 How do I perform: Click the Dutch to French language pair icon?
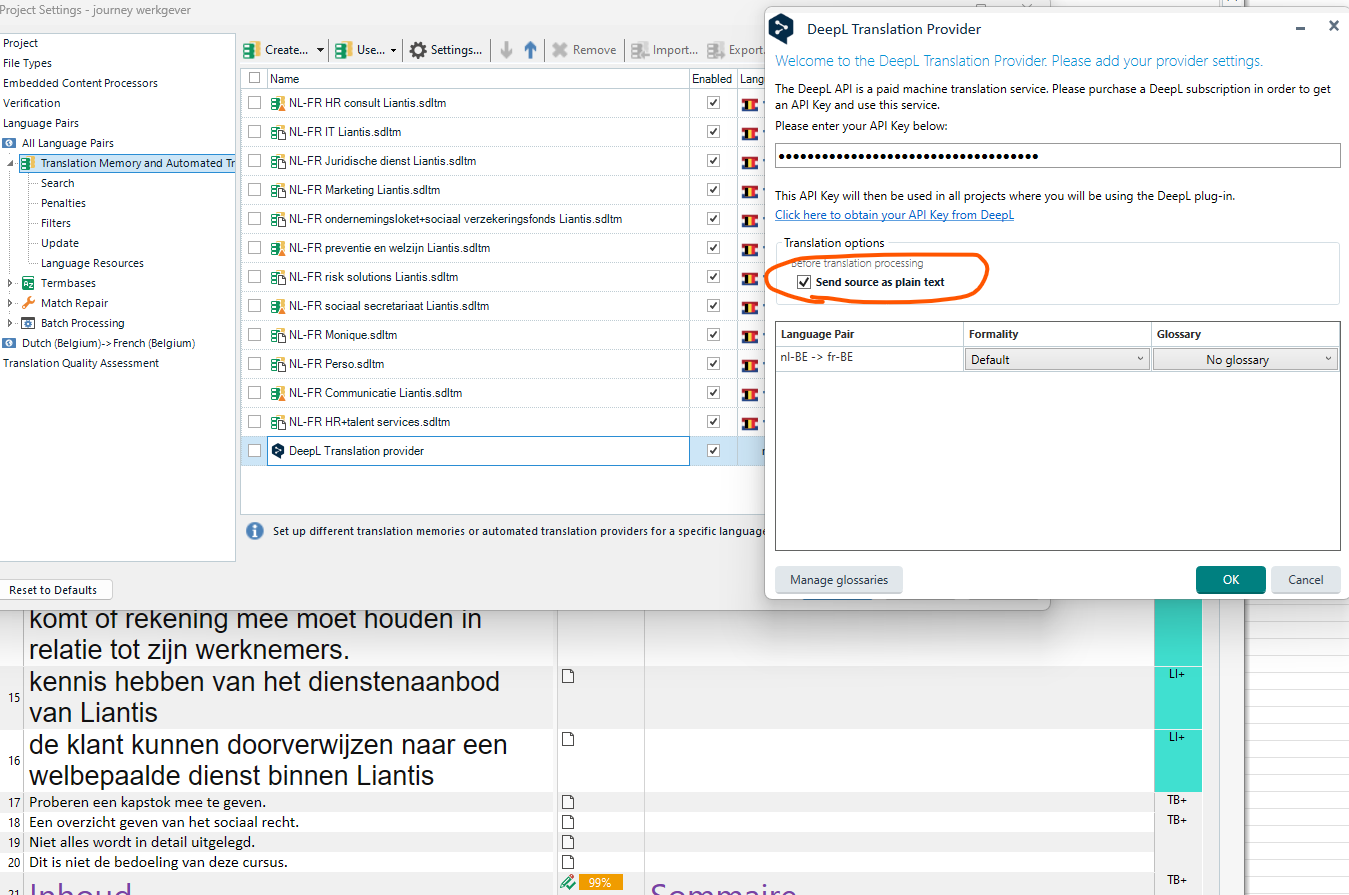[x=10, y=343]
